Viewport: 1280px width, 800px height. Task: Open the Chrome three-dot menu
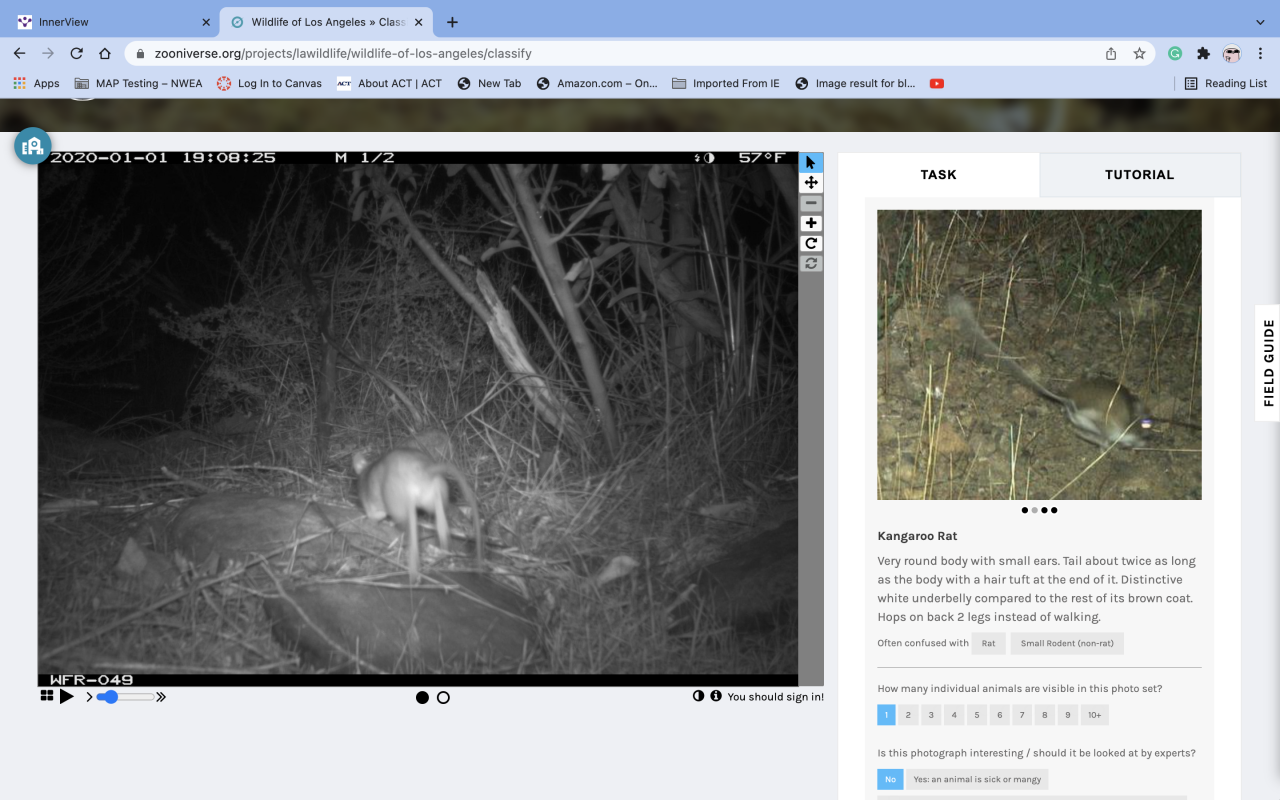1260,53
